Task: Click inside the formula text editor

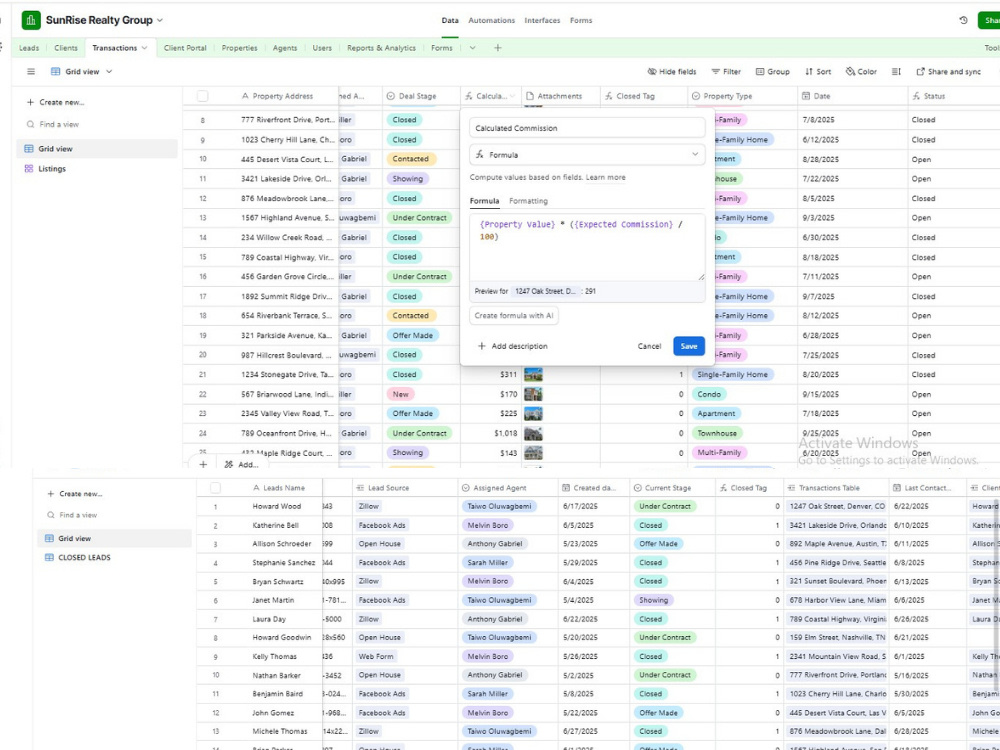Action: [587, 247]
